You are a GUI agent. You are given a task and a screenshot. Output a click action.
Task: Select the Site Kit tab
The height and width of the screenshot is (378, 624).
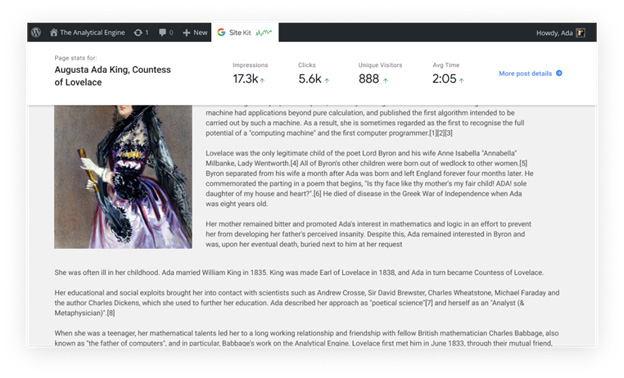point(245,33)
